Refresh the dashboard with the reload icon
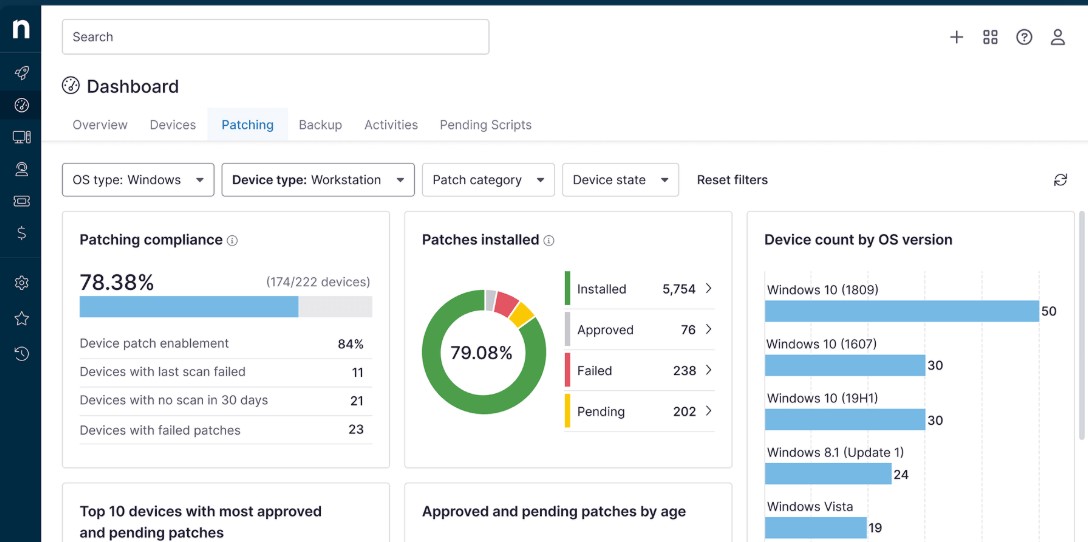Viewport: 1088px width, 542px height. (1060, 180)
